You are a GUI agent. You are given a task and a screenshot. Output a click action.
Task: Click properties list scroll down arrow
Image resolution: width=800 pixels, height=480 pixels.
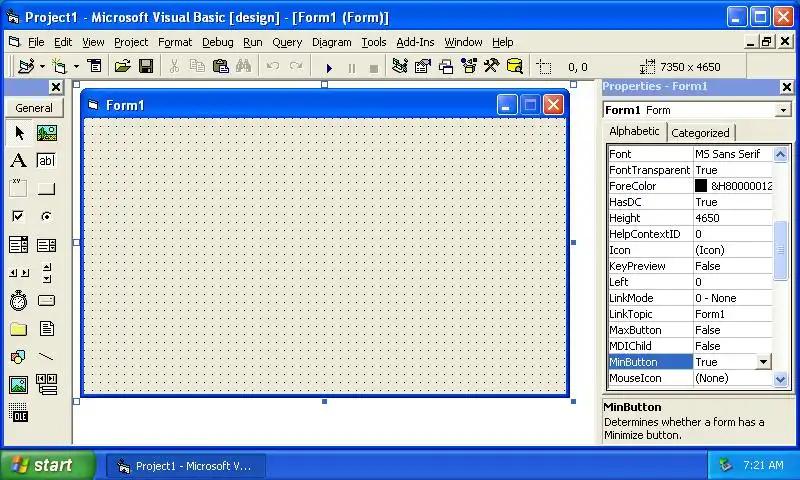pos(781,379)
